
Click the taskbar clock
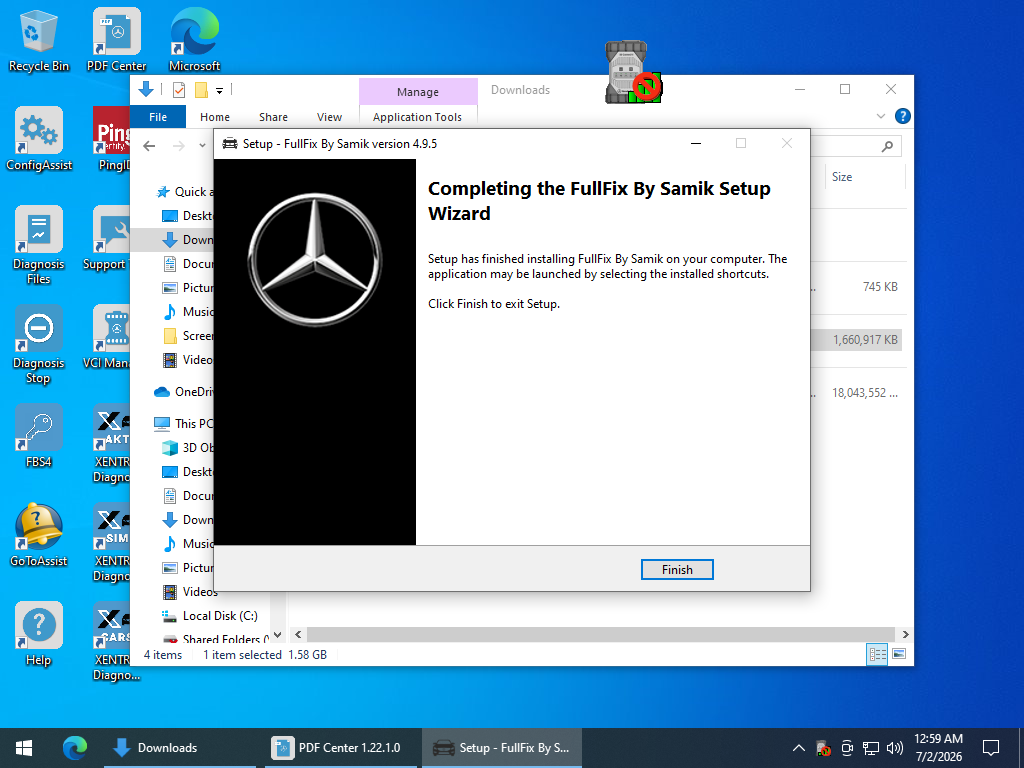tap(938, 748)
